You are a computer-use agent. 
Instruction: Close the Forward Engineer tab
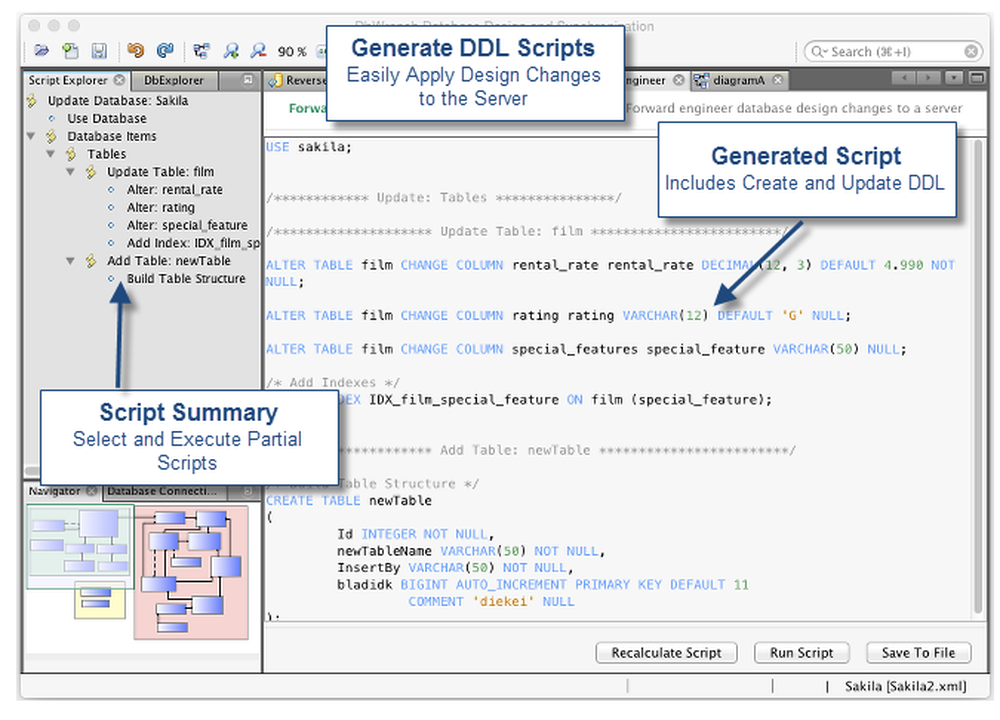tap(679, 80)
